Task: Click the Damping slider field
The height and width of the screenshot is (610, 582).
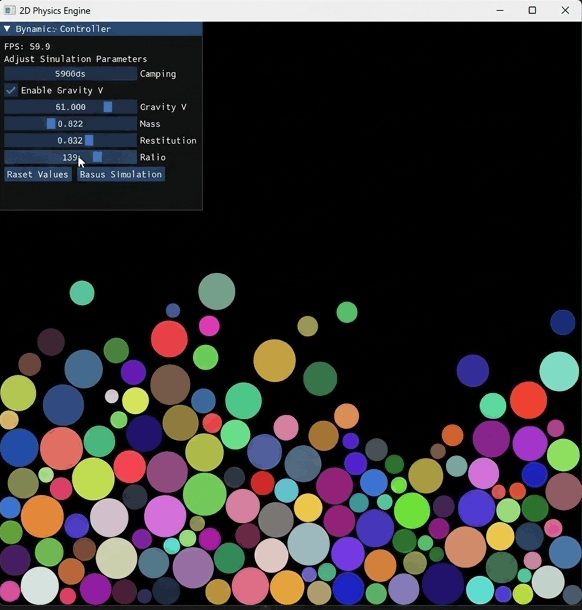Action: [70, 74]
